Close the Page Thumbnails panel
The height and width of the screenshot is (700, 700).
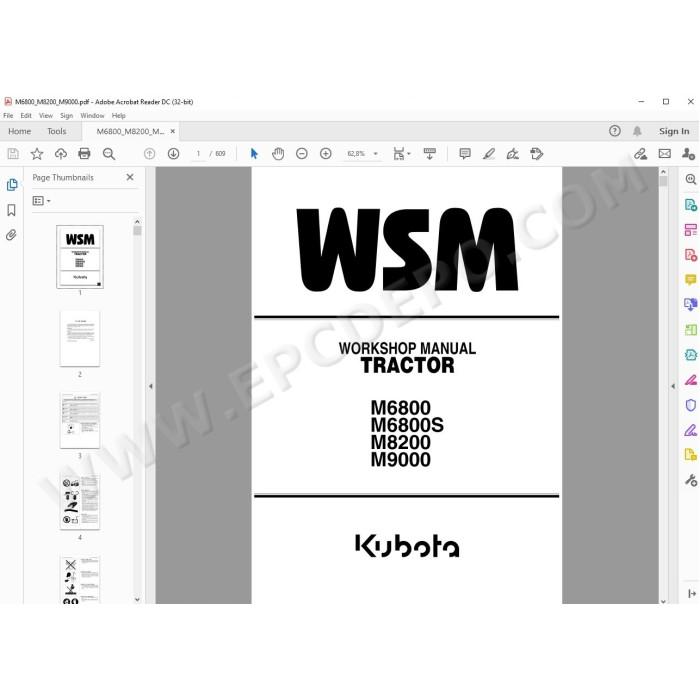coord(130,177)
